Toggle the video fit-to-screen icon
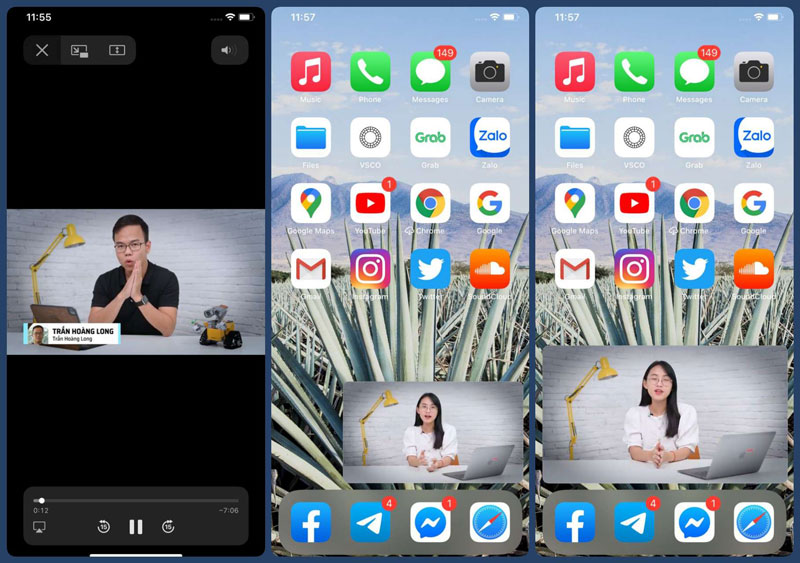 click(x=117, y=50)
